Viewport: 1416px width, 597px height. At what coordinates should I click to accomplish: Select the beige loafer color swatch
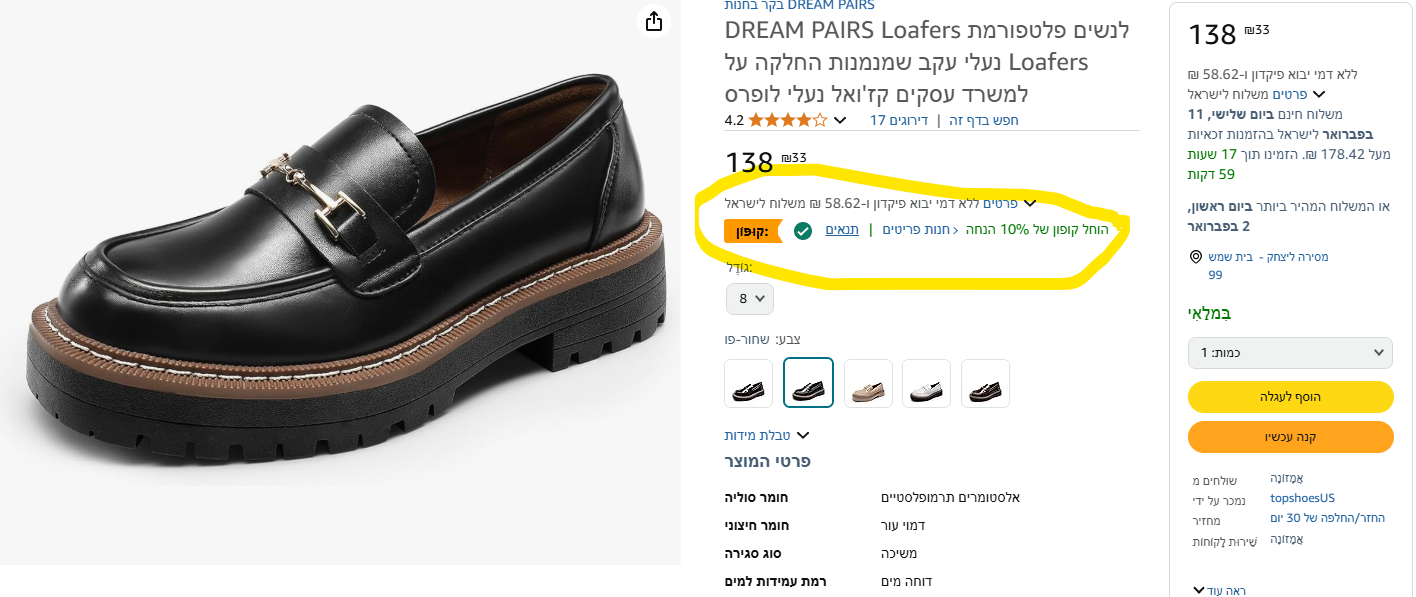pyautogui.click(x=868, y=383)
